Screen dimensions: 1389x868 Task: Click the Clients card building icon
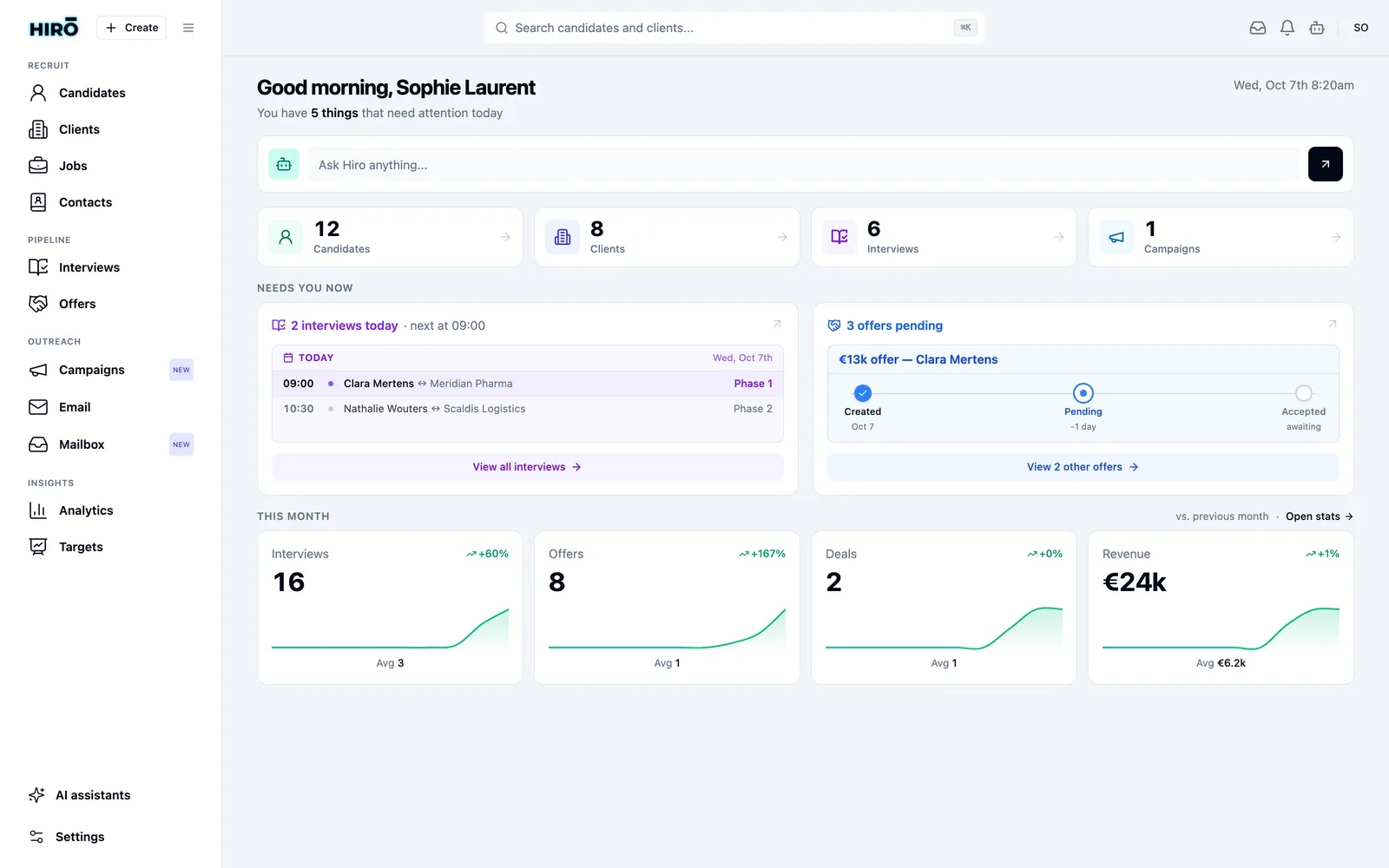coord(563,237)
